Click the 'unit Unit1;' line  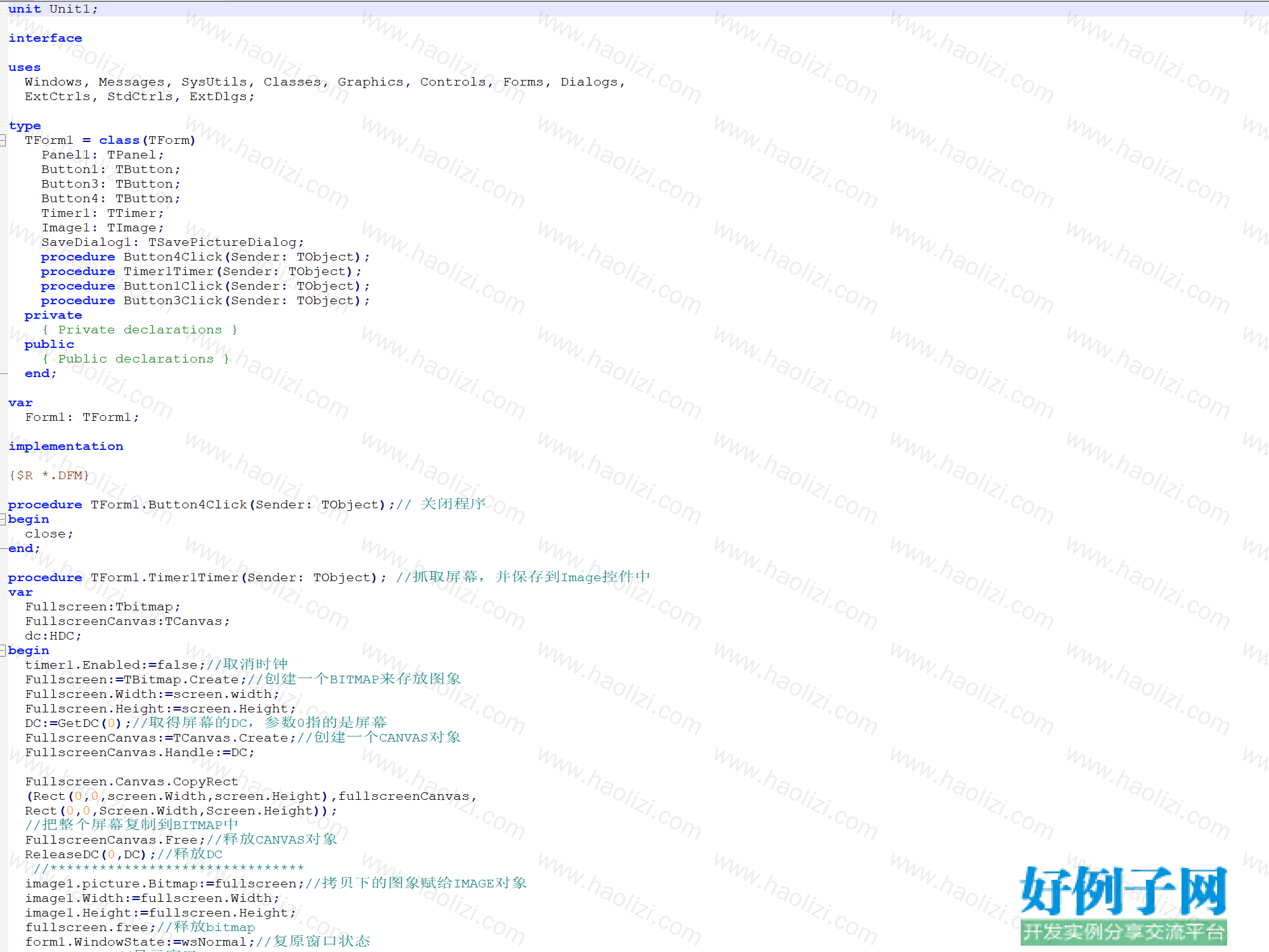tap(53, 9)
